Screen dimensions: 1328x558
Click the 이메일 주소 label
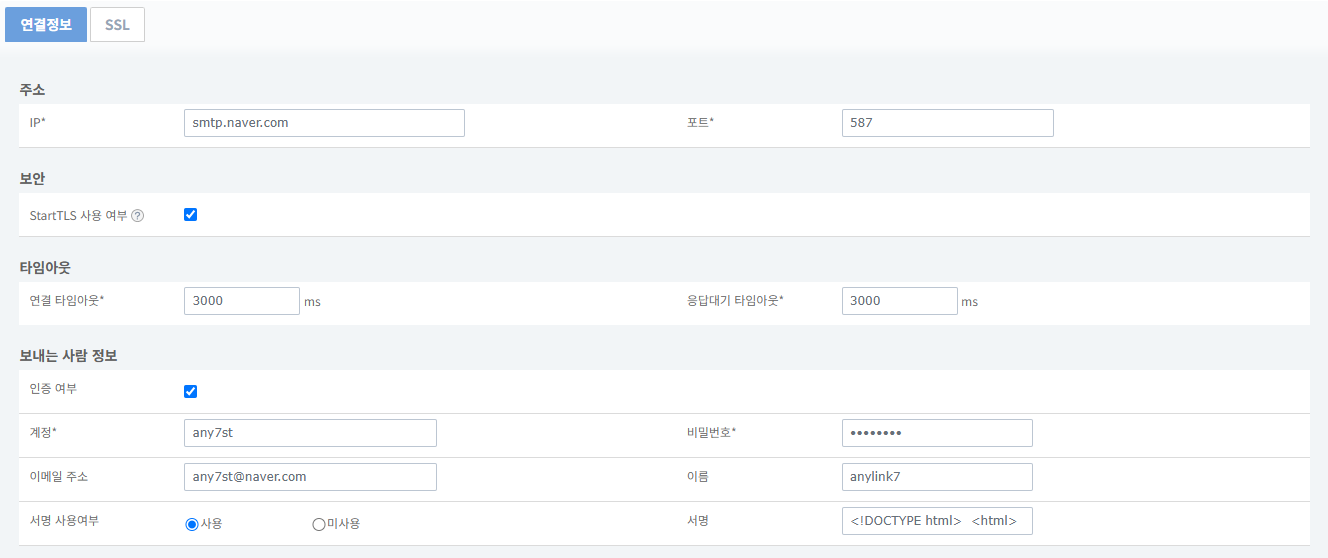click(59, 477)
